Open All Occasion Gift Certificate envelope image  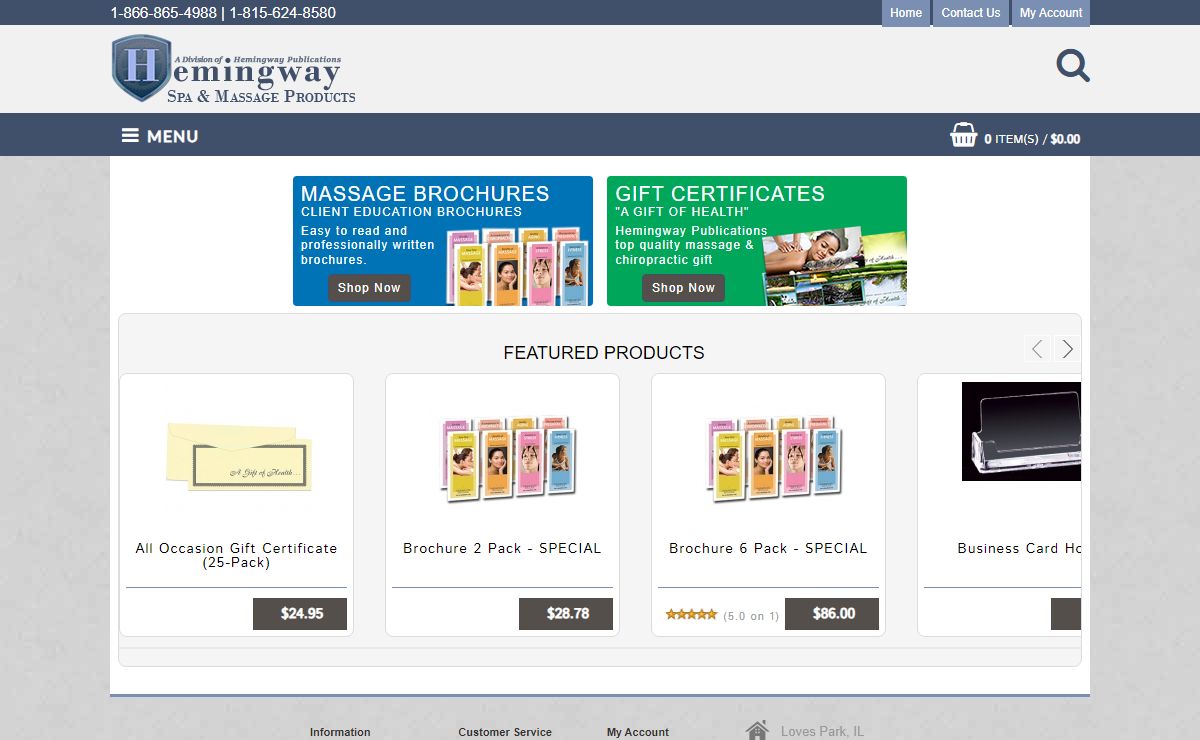[238, 456]
